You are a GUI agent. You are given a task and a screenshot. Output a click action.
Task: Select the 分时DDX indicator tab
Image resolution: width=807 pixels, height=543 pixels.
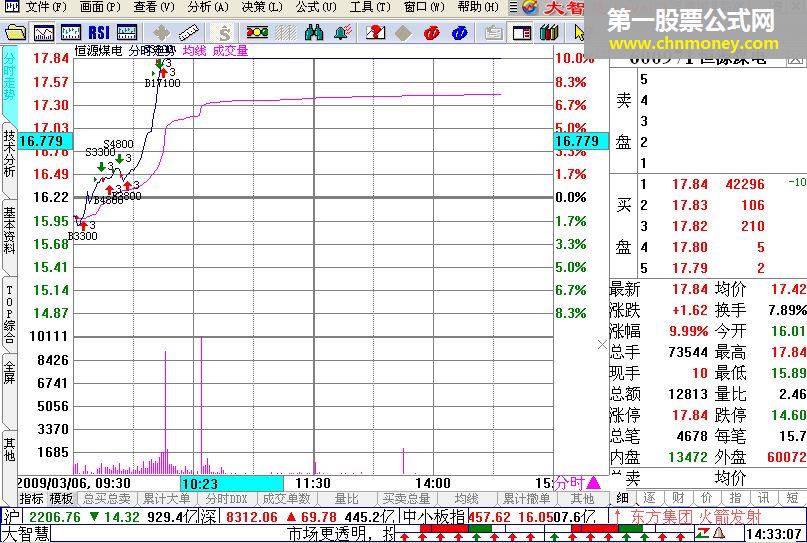coord(226,498)
